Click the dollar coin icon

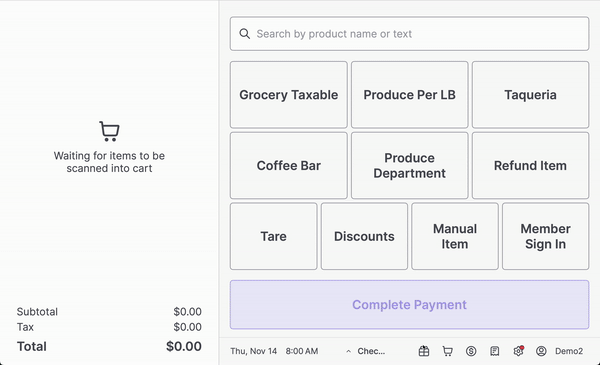pos(471,351)
